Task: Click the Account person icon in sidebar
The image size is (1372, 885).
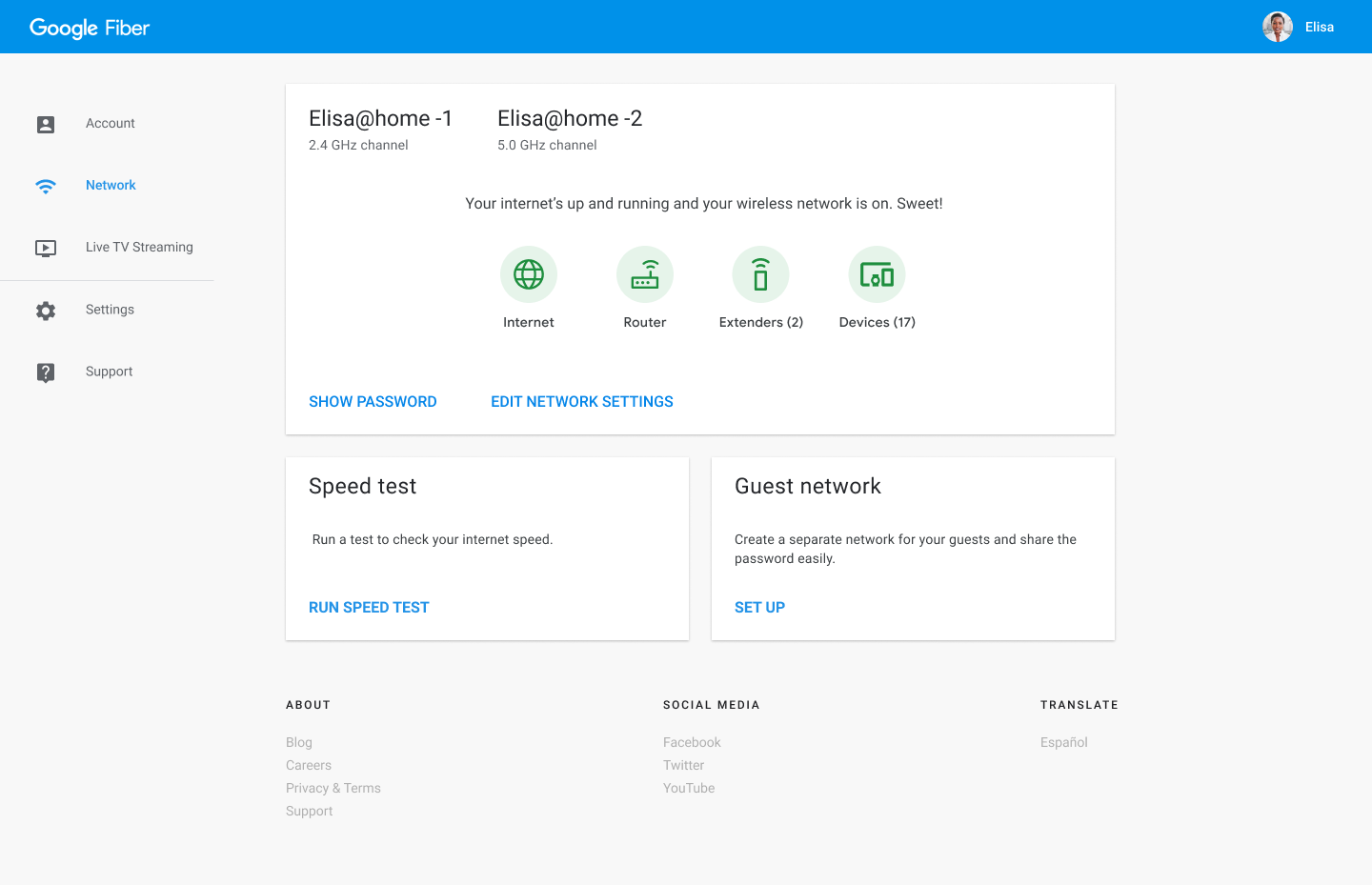Action: (46, 124)
